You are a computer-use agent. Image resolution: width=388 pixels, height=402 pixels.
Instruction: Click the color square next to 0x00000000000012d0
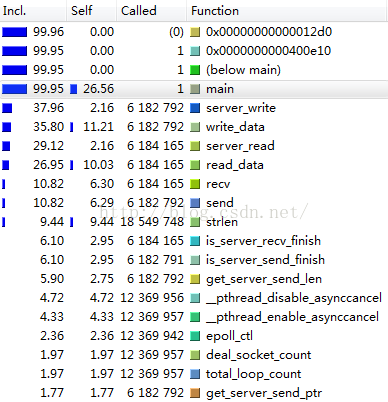(195, 32)
